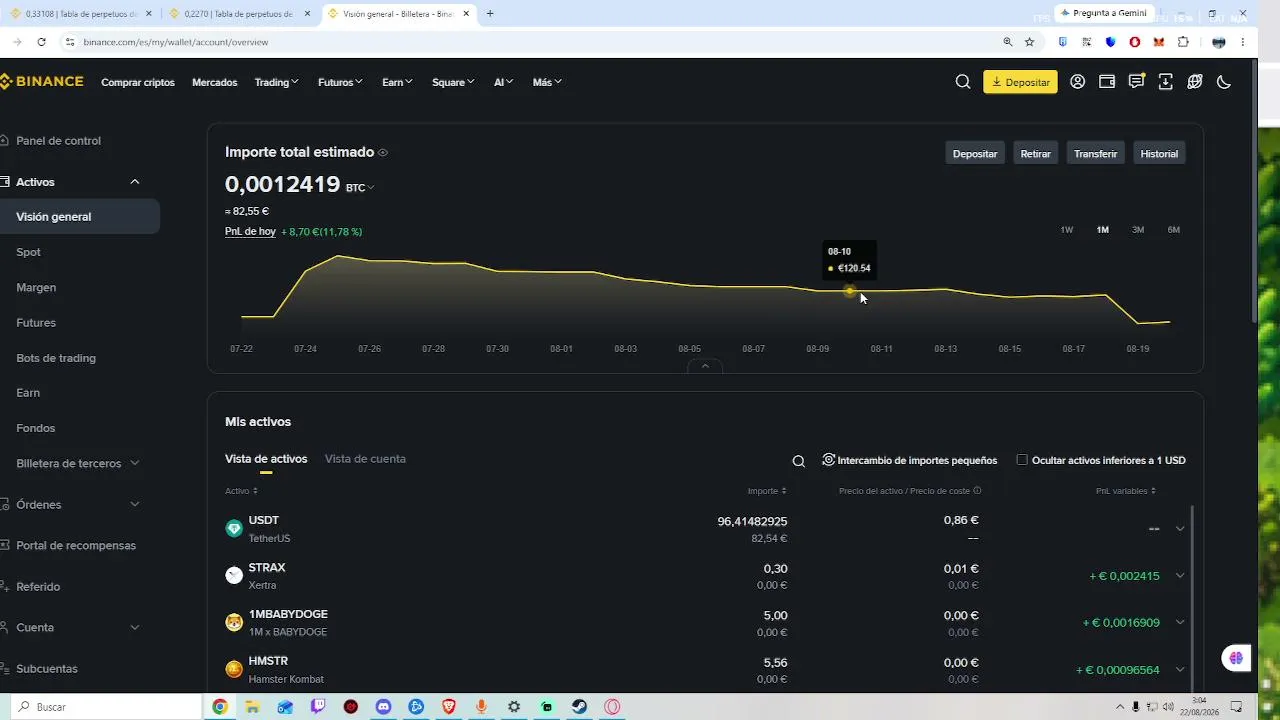The width and height of the screenshot is (1280, 720).
Task: Open Mercados in the top navigation
Action: pyautogui.click(x=215, y=82)
